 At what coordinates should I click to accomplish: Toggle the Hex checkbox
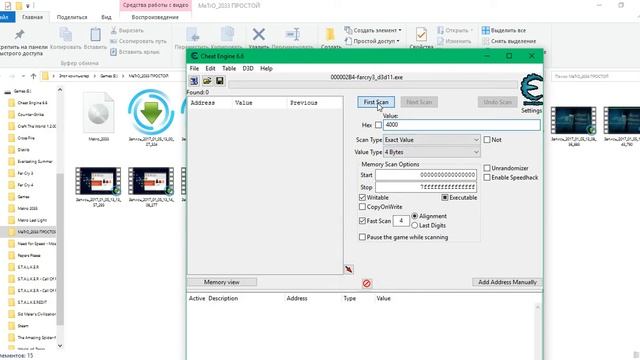pos(378,125)
